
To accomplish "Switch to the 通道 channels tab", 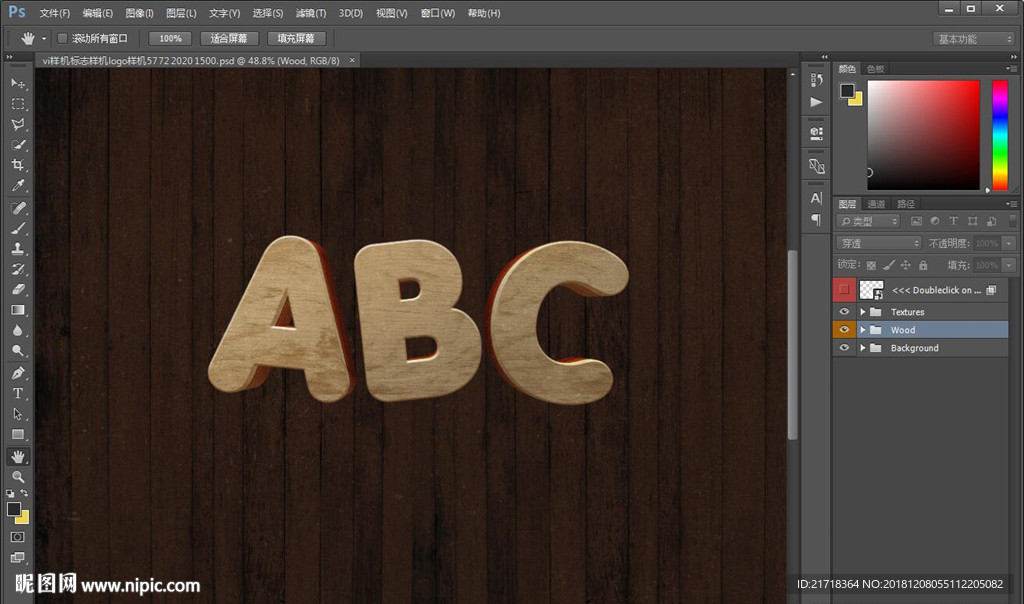I will pos(876,204).
